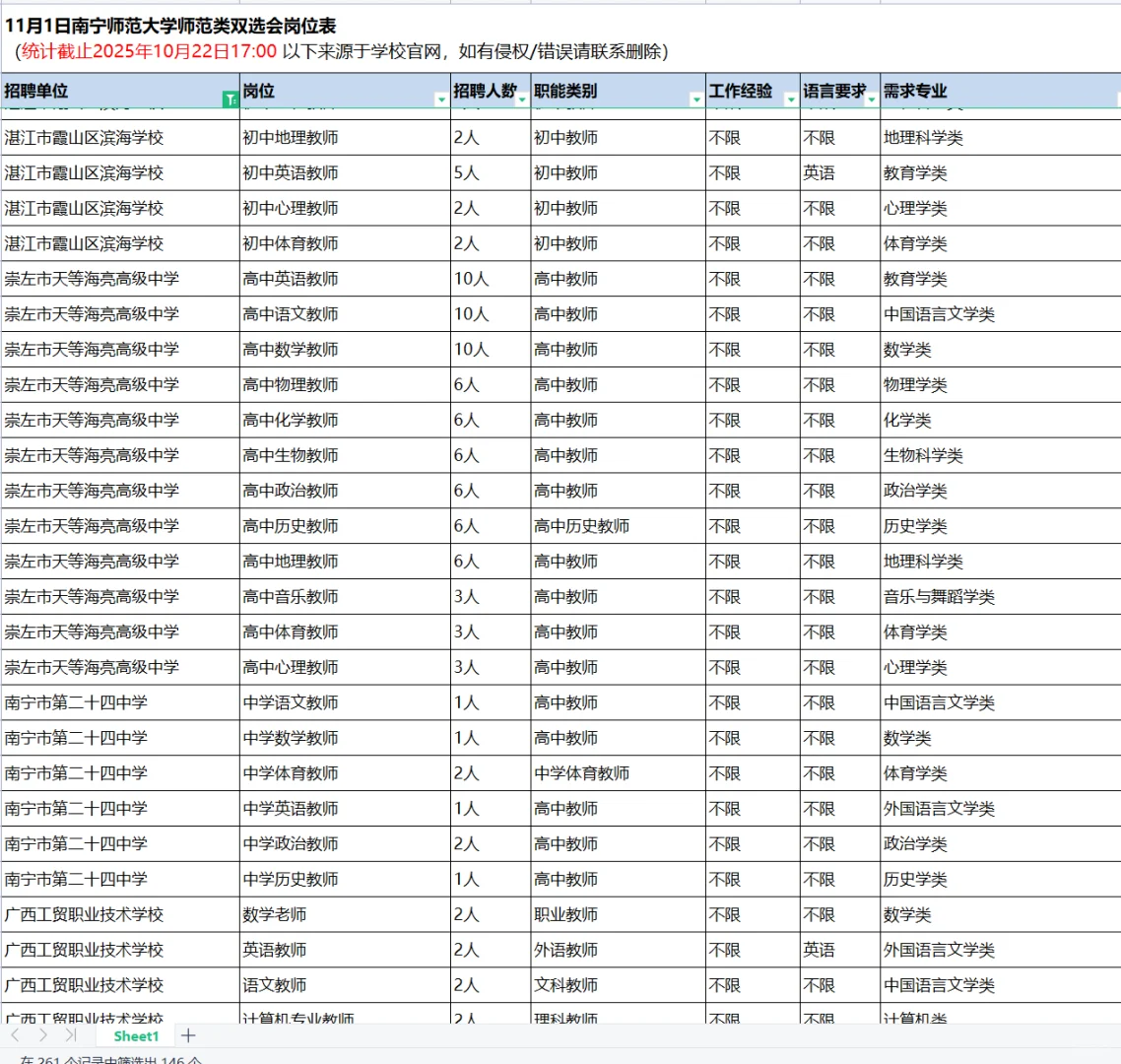Viewport: 1121px width, 1064px height.
Task: Select 英语 language cell in 外语教师 row
Action: 840,950
